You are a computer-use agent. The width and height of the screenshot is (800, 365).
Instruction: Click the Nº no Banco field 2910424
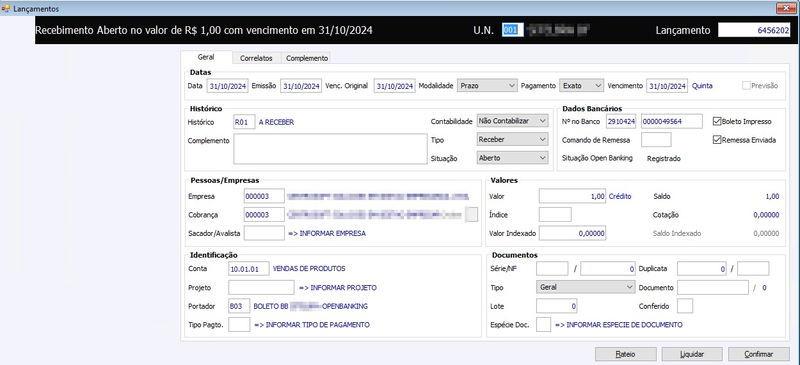click(x=621, y=121)
